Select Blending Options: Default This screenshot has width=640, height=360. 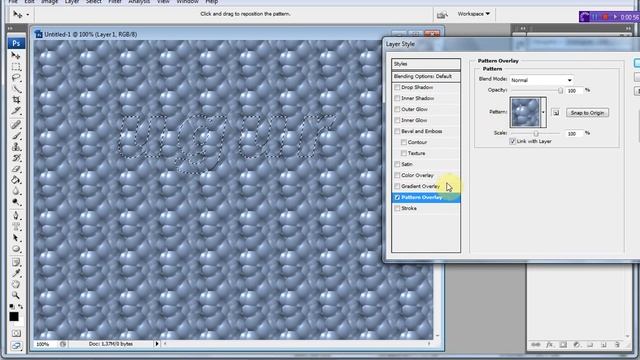tap(426, 76)
